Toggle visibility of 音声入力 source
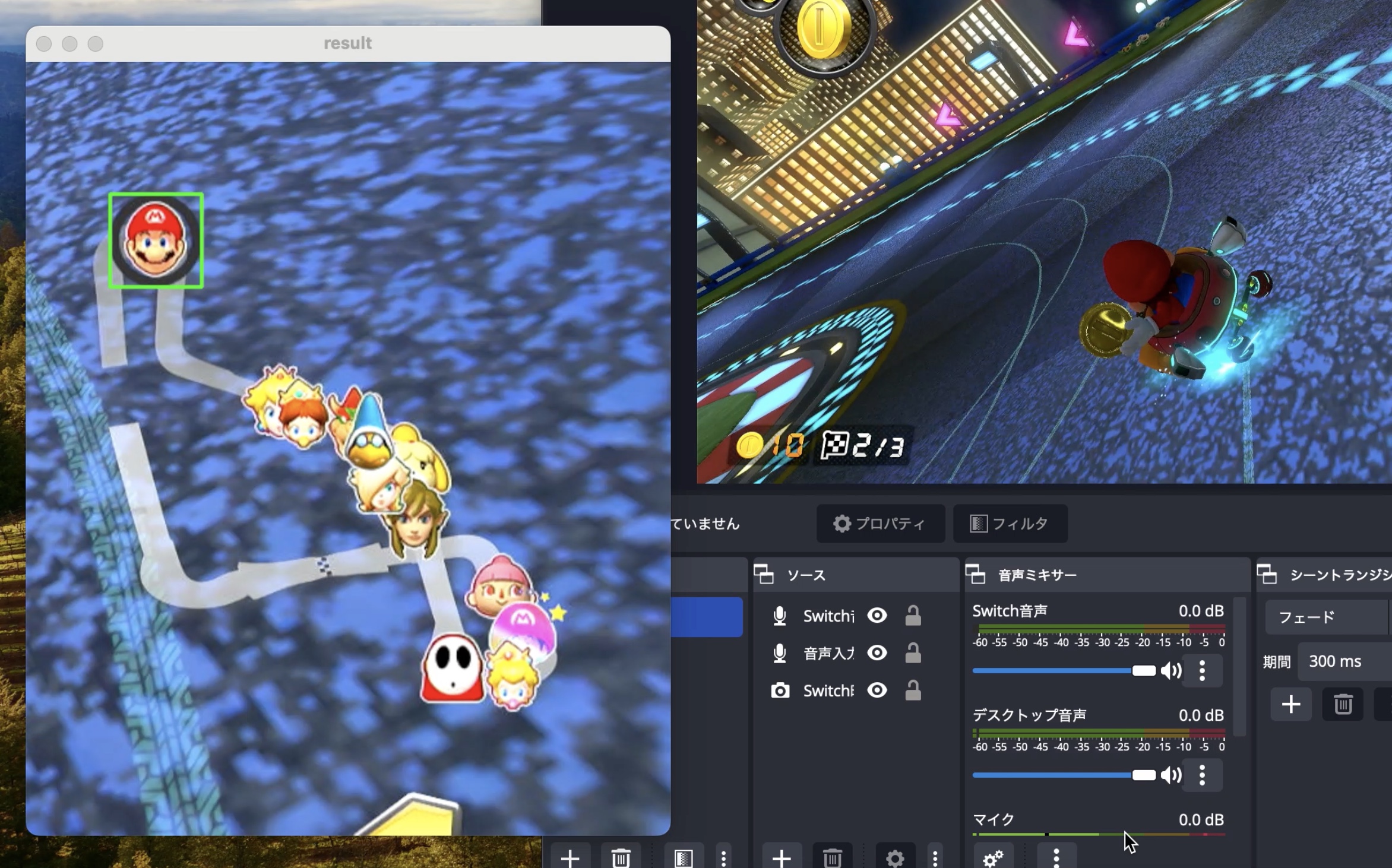This screenshot has height=868, width=1392. [877, 653]
